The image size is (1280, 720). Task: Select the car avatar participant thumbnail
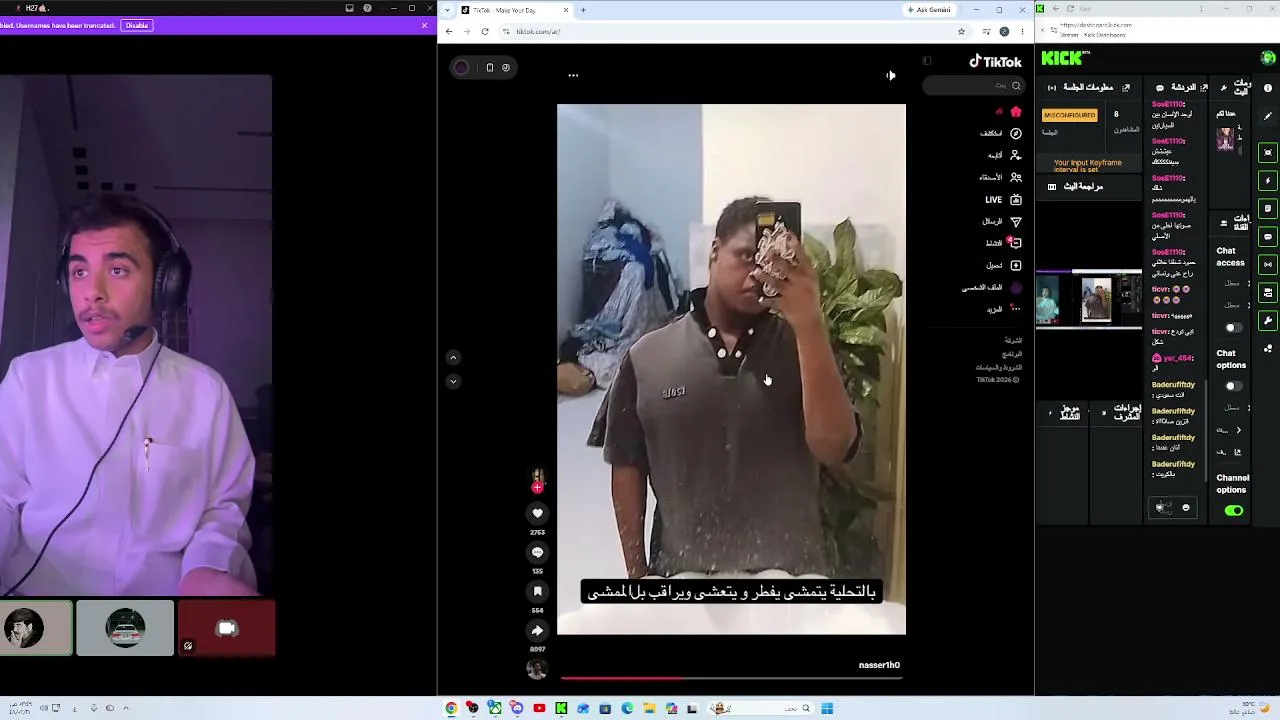(x=125, y=628)
